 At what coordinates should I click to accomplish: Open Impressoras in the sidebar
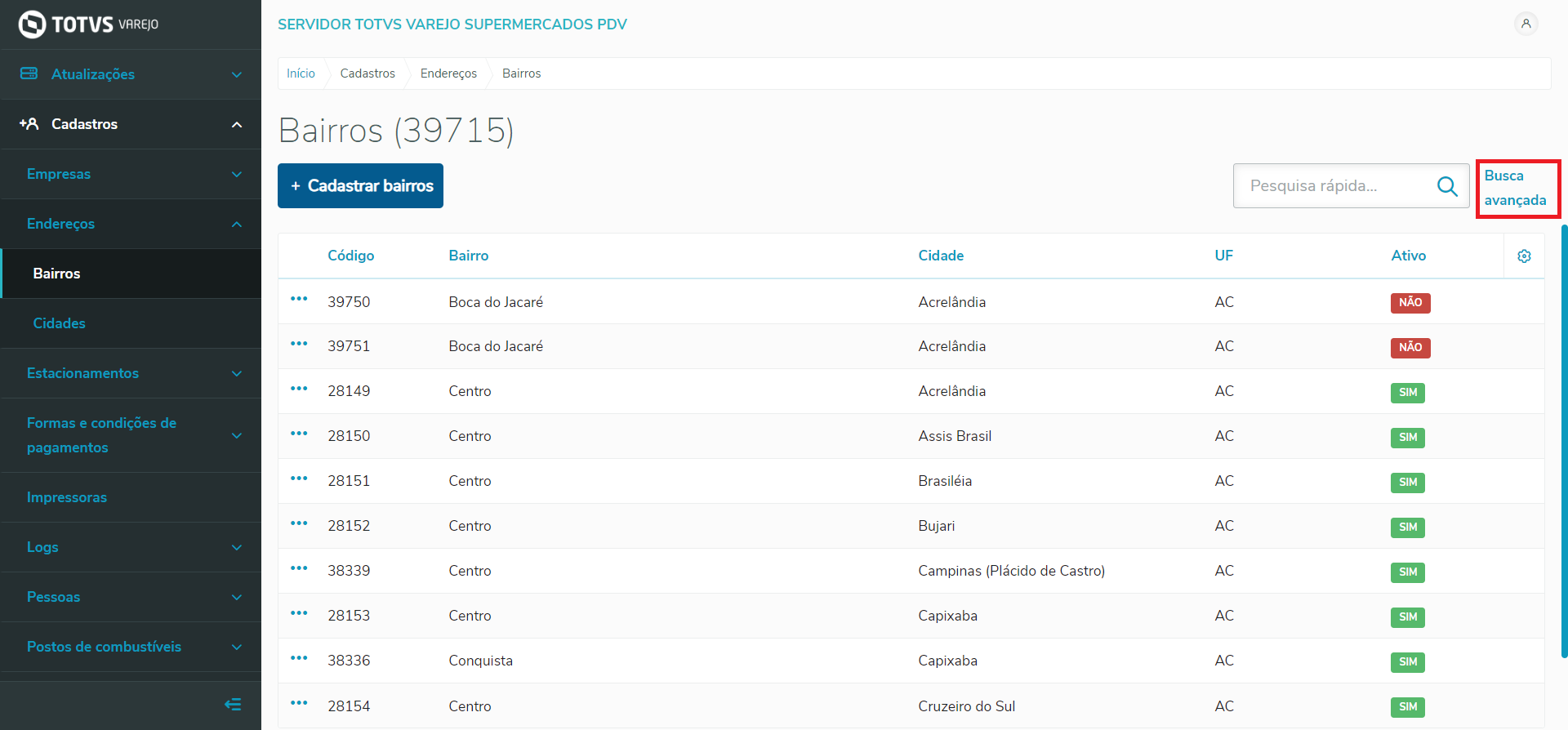(x=131, y=497)
